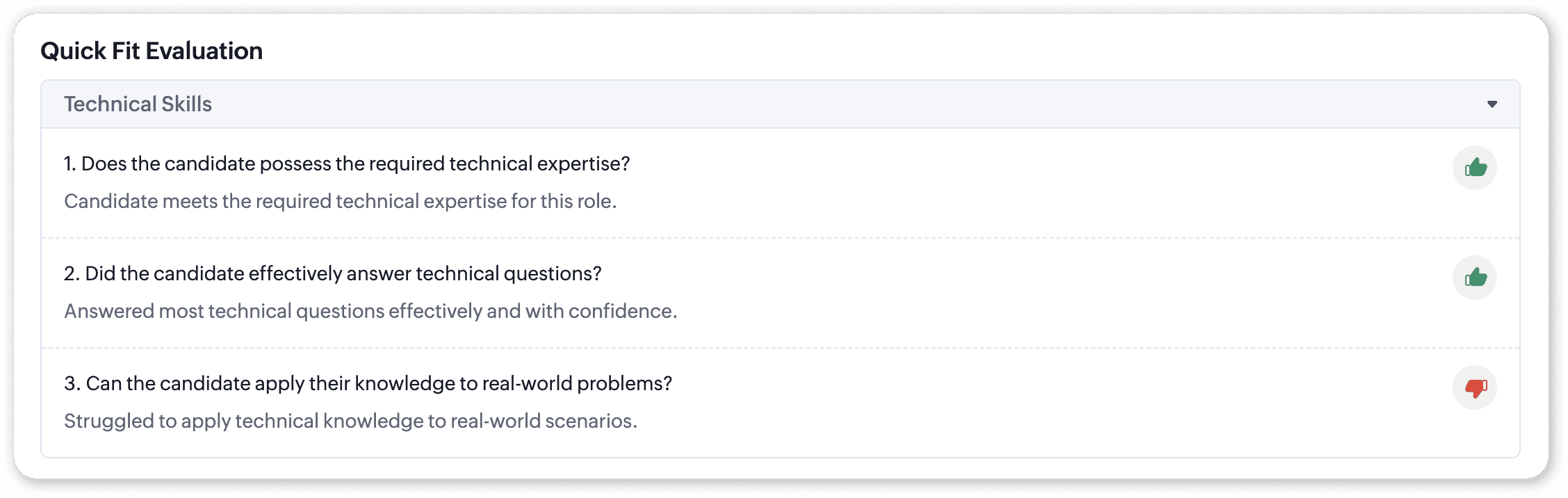Click the word 'Skills' in section header
This screenshot has width=1568, height=498.
(x=186, y=104)
